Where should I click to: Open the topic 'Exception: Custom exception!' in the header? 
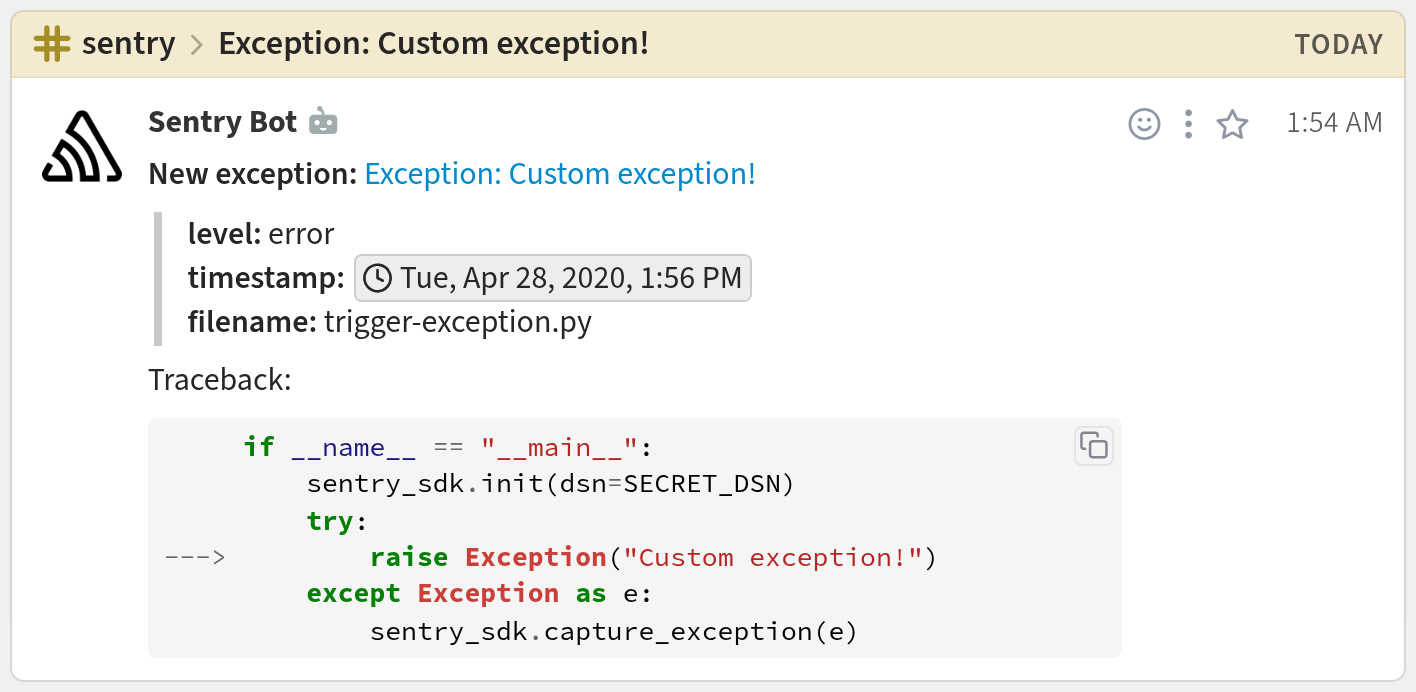click(x=433, y=44)
